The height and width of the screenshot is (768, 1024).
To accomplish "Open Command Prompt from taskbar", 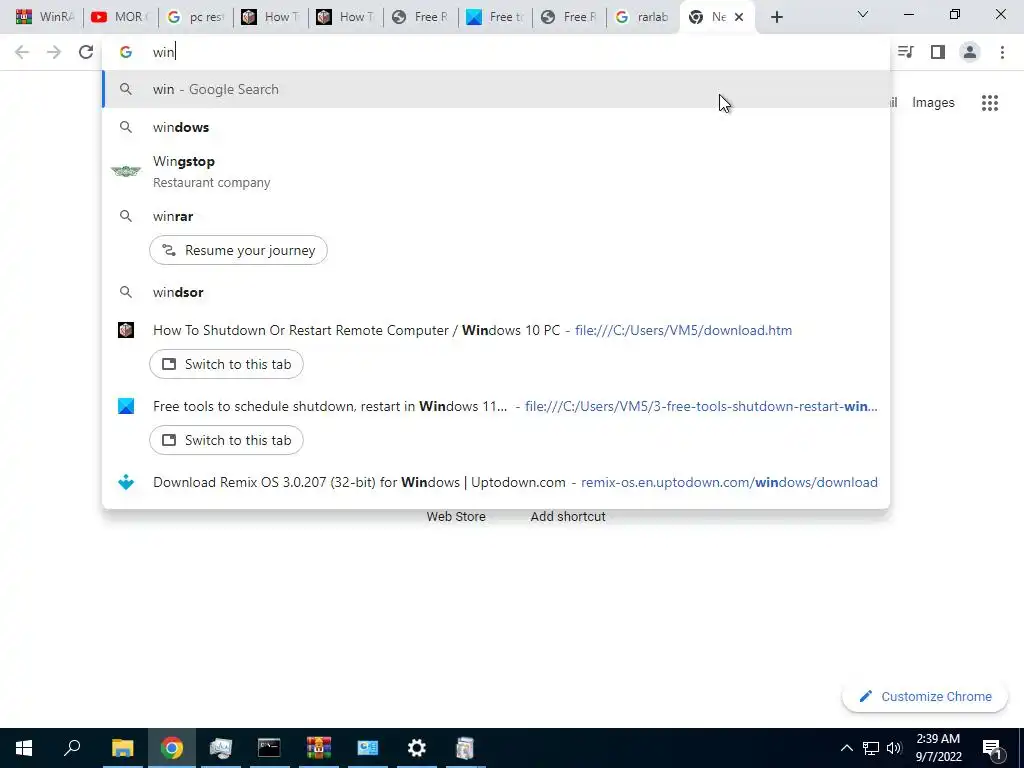I will (x=269, y=748).
